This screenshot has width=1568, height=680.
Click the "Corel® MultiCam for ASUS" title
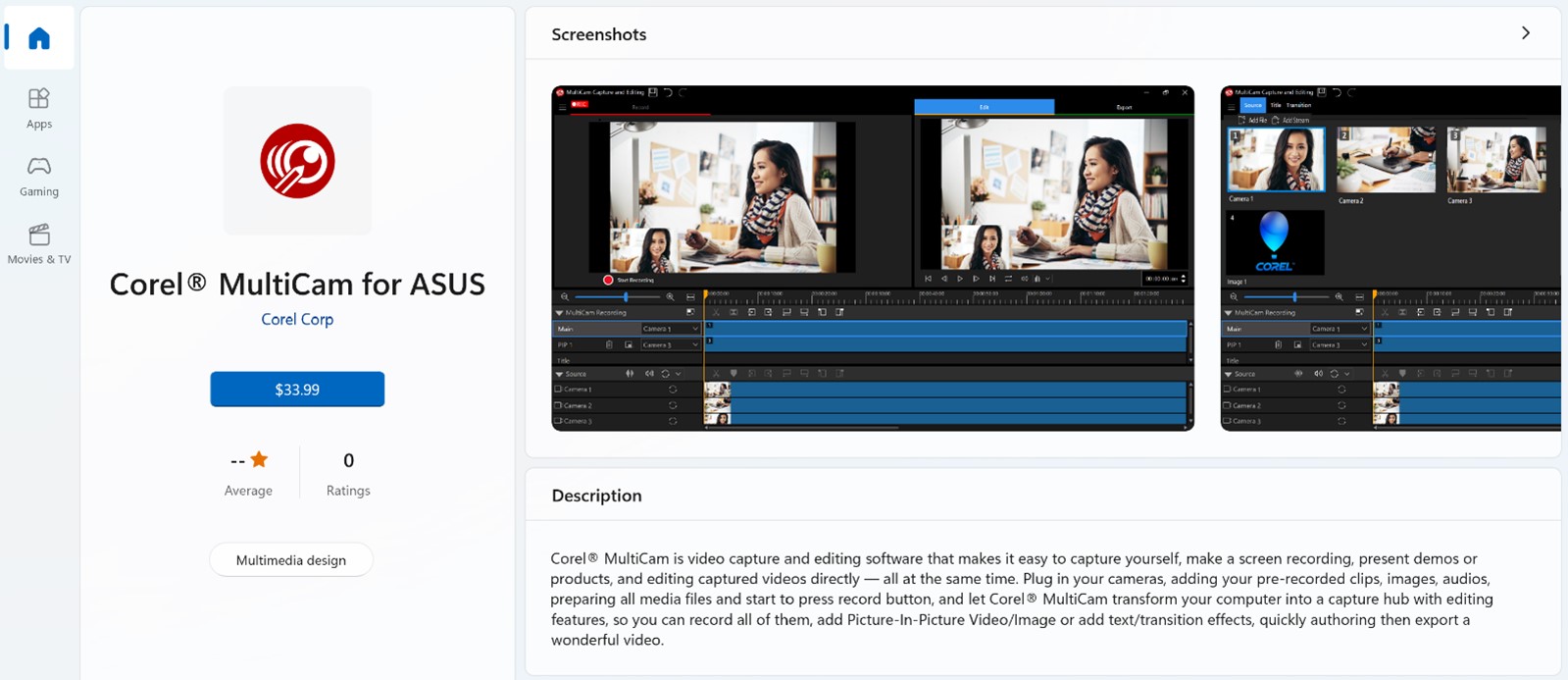pyautogui.click(x=297, y=284)
